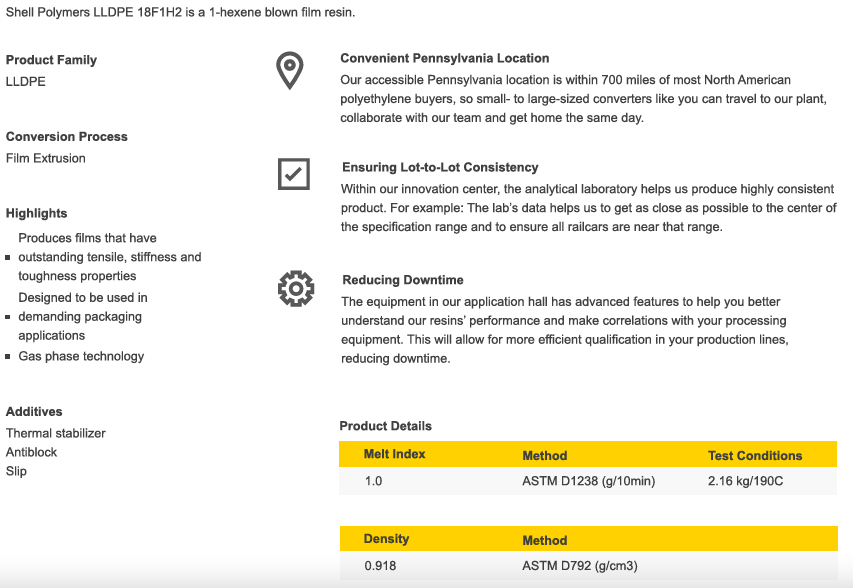The height and width of the screenshot is (588, 853).
Task: Click the Density column header
Action: point(386,539)
